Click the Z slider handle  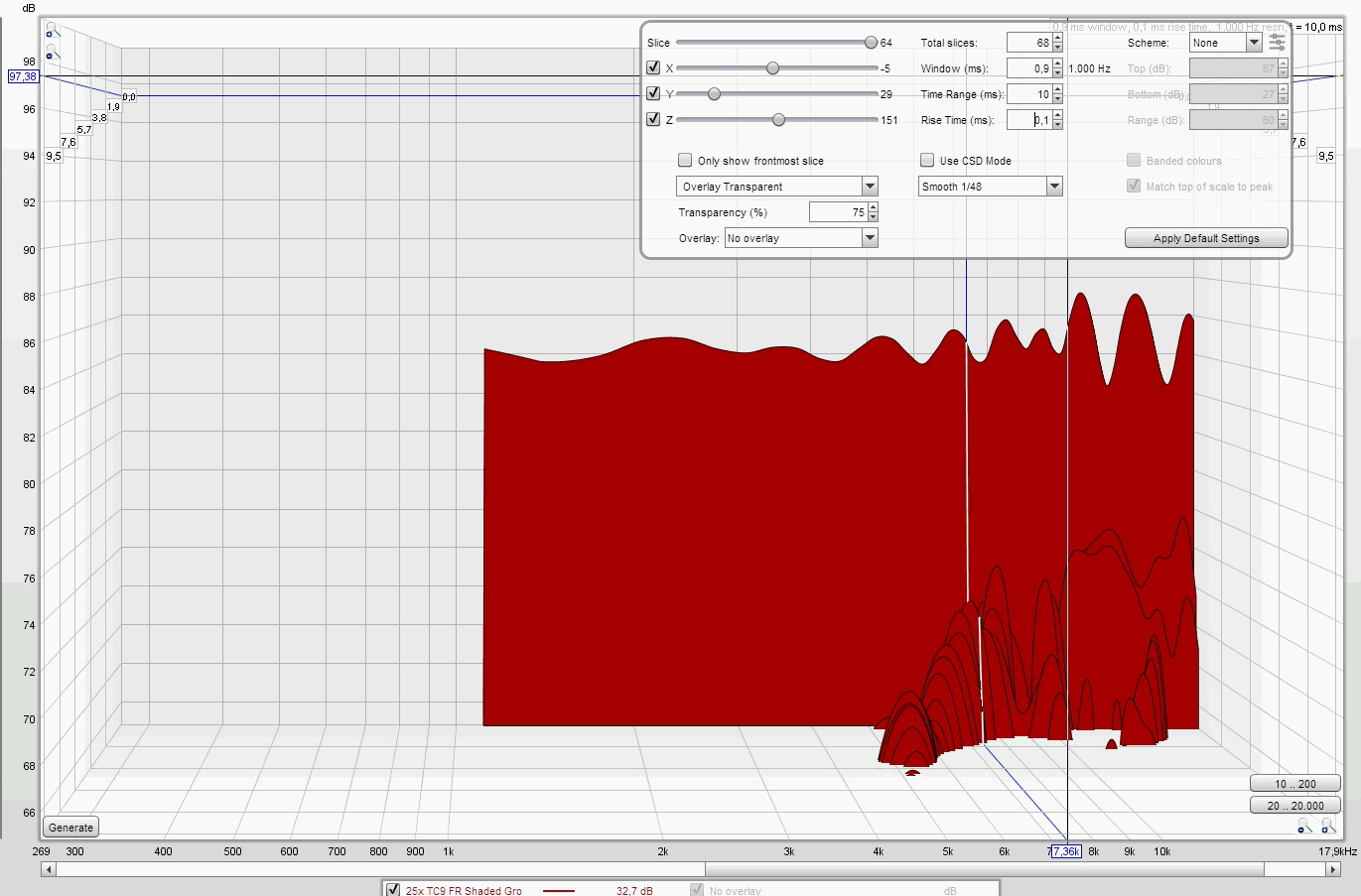pyautogui.click(x=778, y=120)
